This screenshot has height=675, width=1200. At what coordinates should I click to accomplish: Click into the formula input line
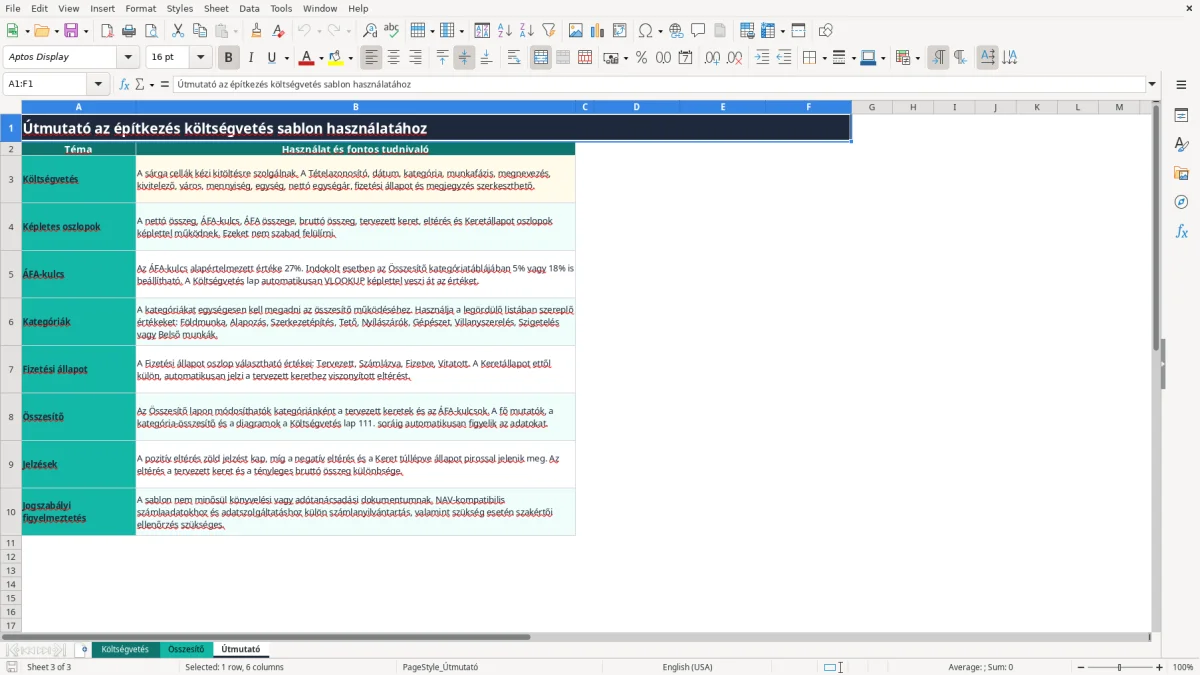pos(659,85)
